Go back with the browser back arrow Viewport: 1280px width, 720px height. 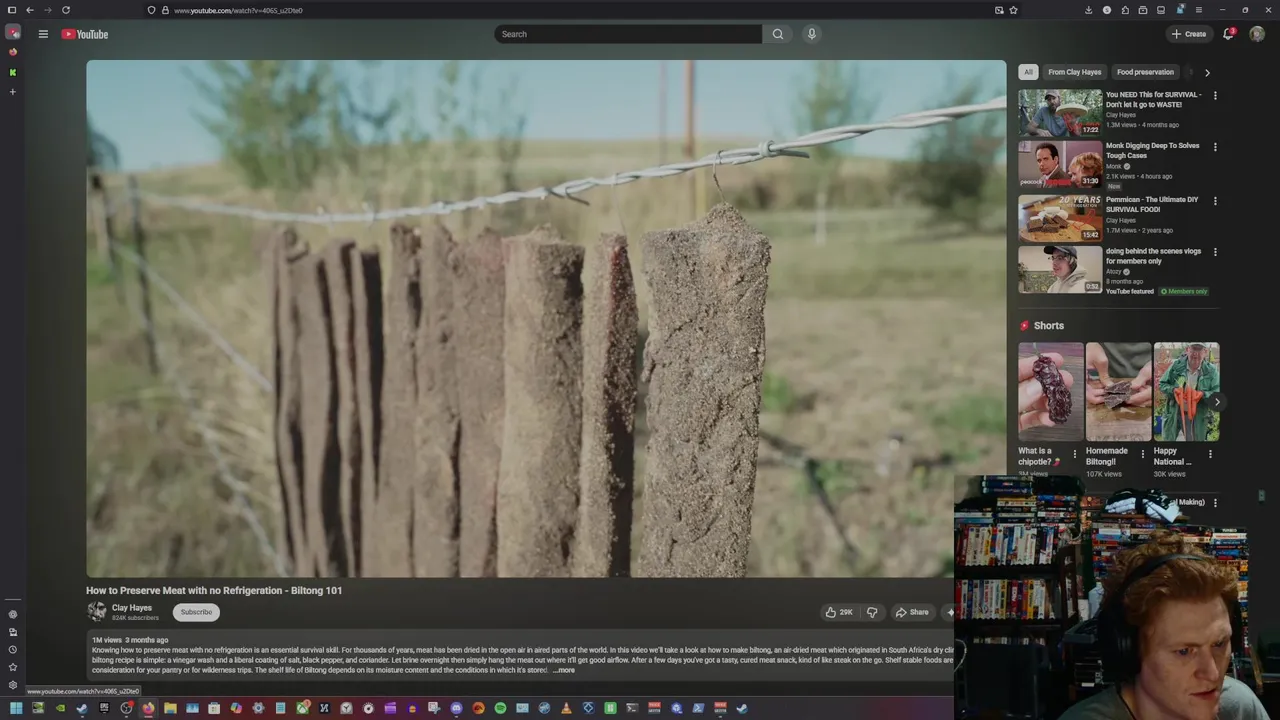tap(30, 10)
